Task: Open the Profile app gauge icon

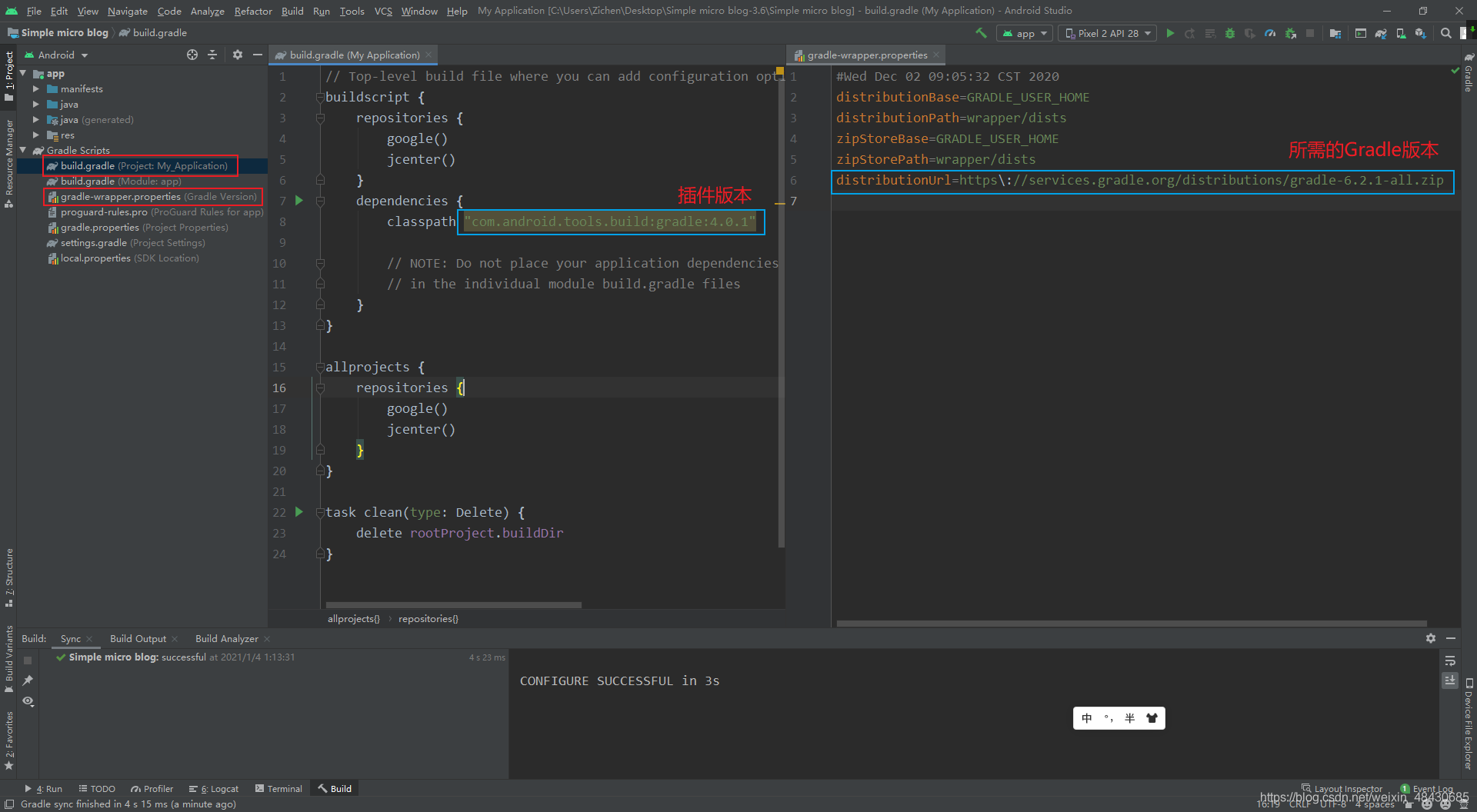Action: [x=1270, y=33]
